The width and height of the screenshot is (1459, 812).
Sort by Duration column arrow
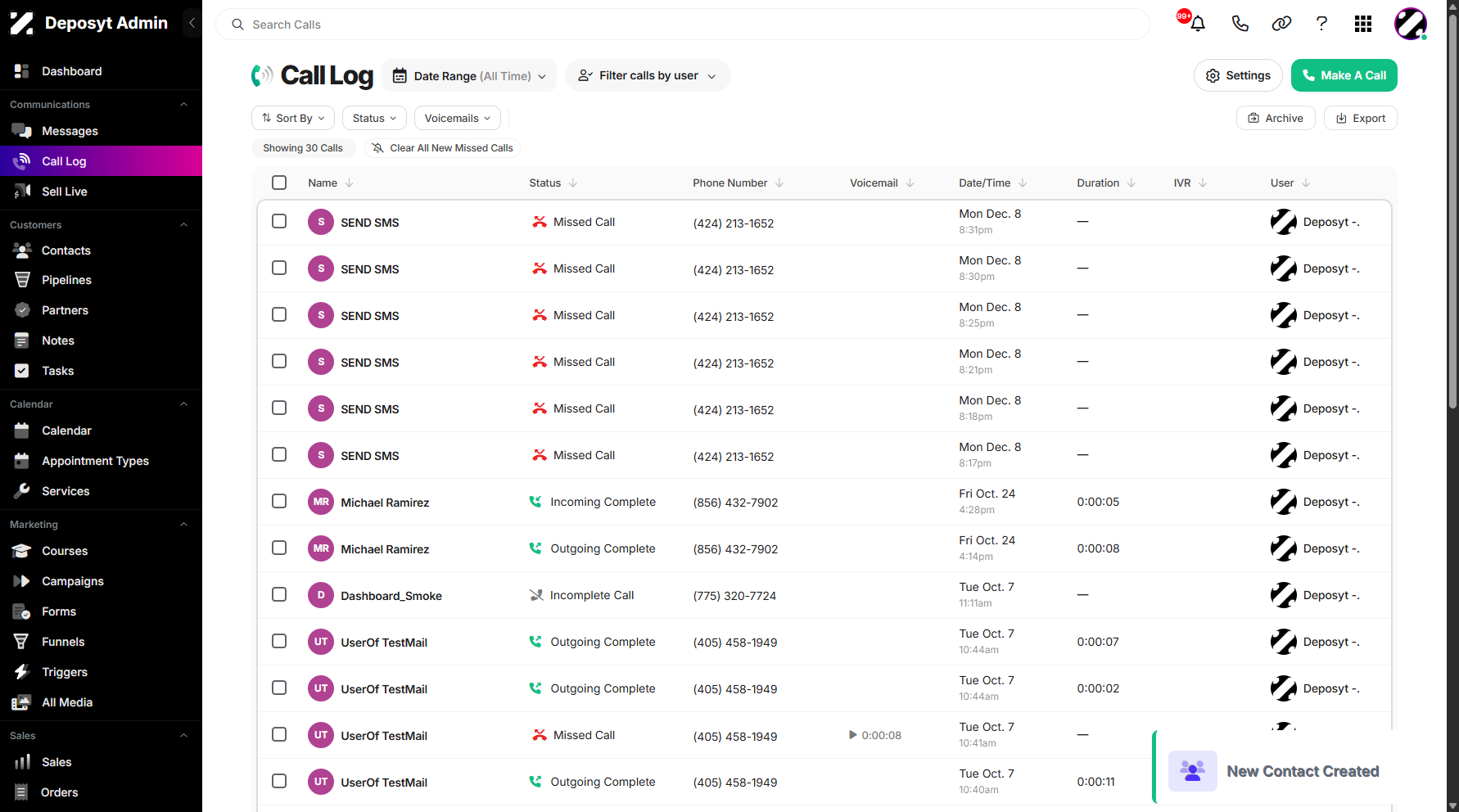pyautogui.click(x=1132, y=183)
